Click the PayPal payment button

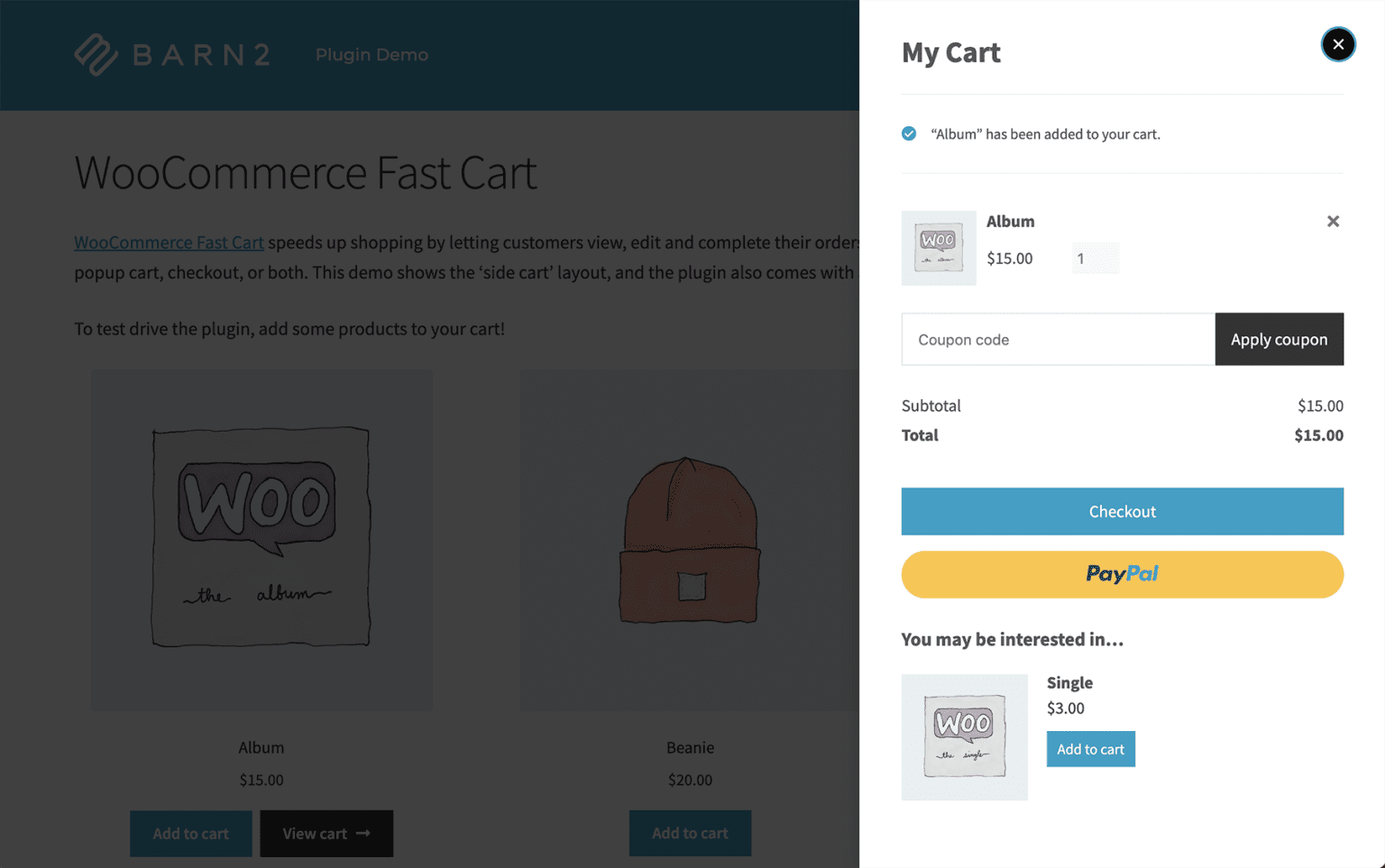1122,574
